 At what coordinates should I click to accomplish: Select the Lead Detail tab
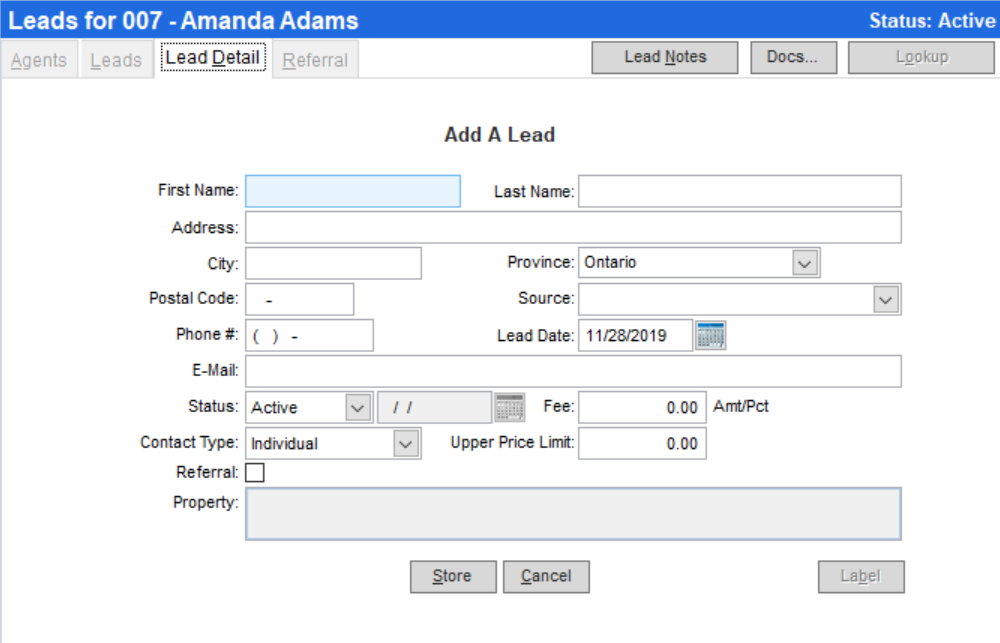click(x=213, y=58)
